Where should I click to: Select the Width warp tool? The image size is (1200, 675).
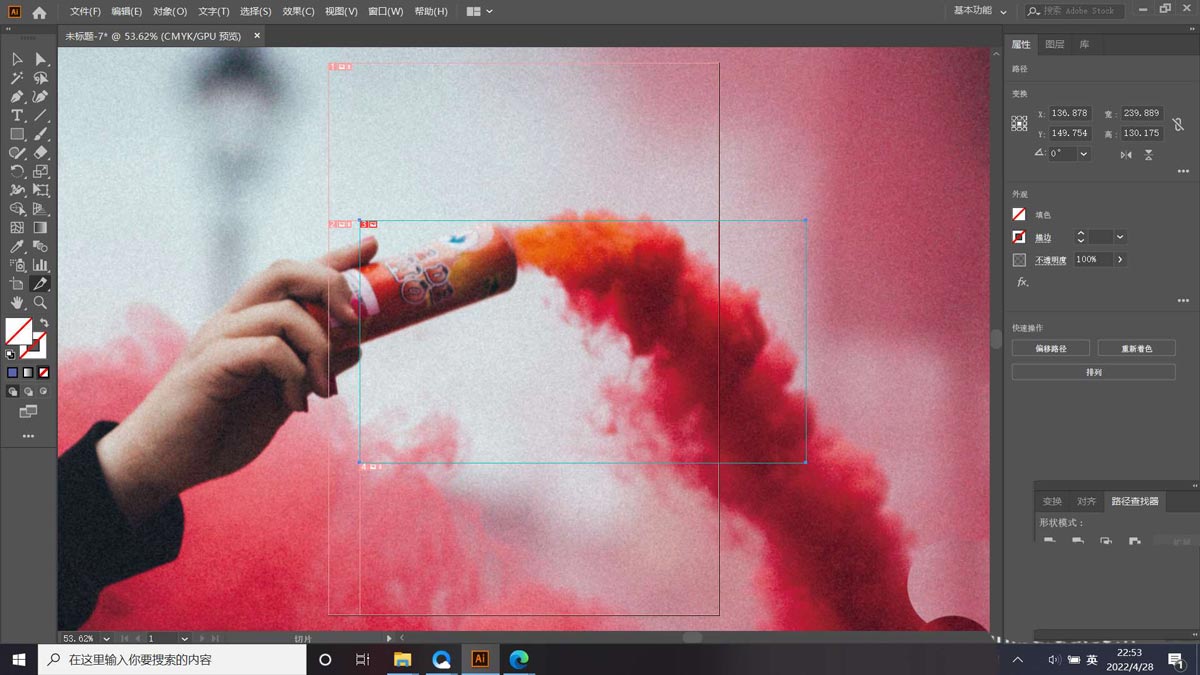tap(17, 190)
